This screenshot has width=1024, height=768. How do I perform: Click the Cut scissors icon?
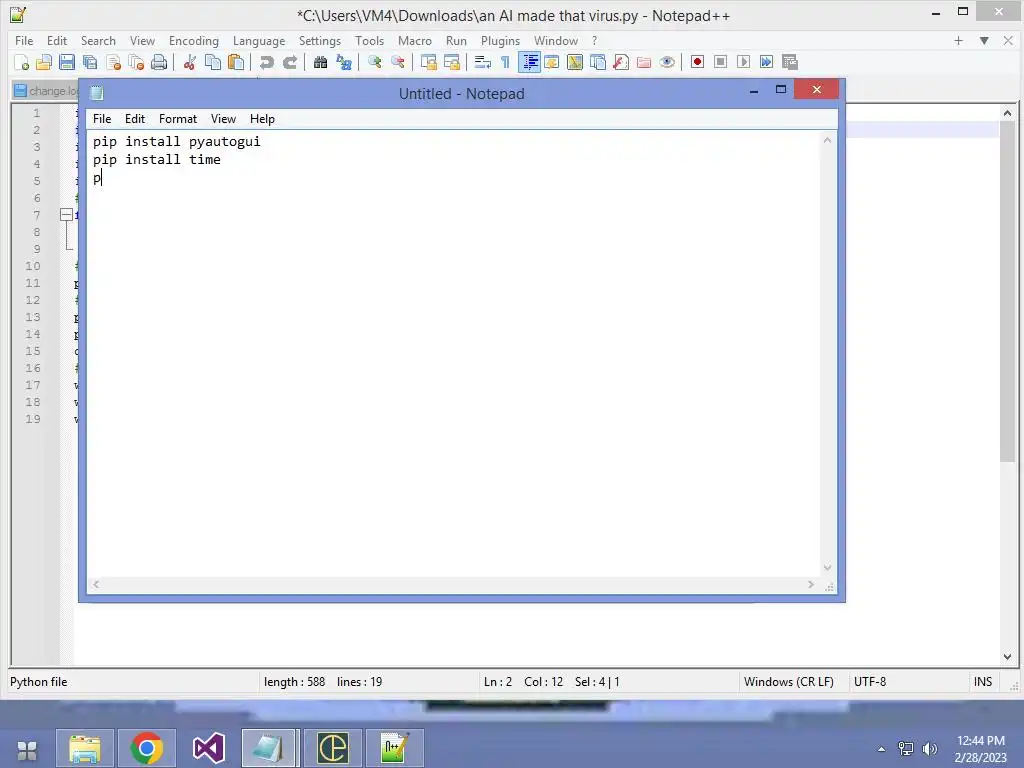point(189,62)
